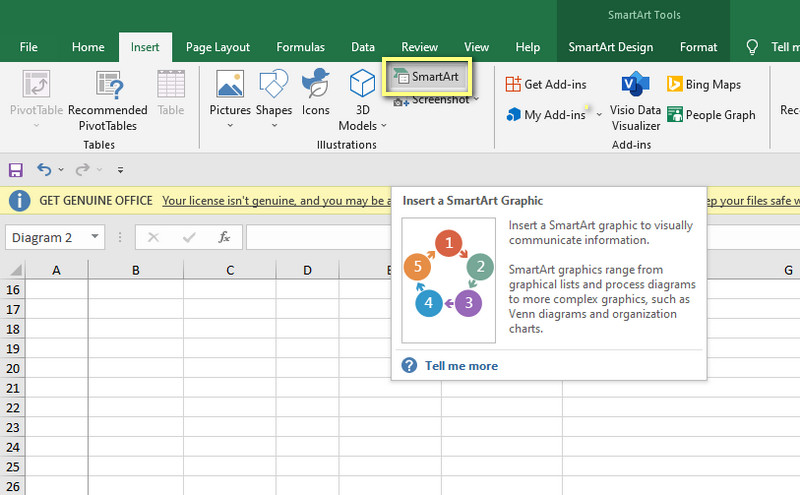Viewport: 800px width, 495px height.
Task: Cancel the formula bar entry with the X
Action: [153, 237]
